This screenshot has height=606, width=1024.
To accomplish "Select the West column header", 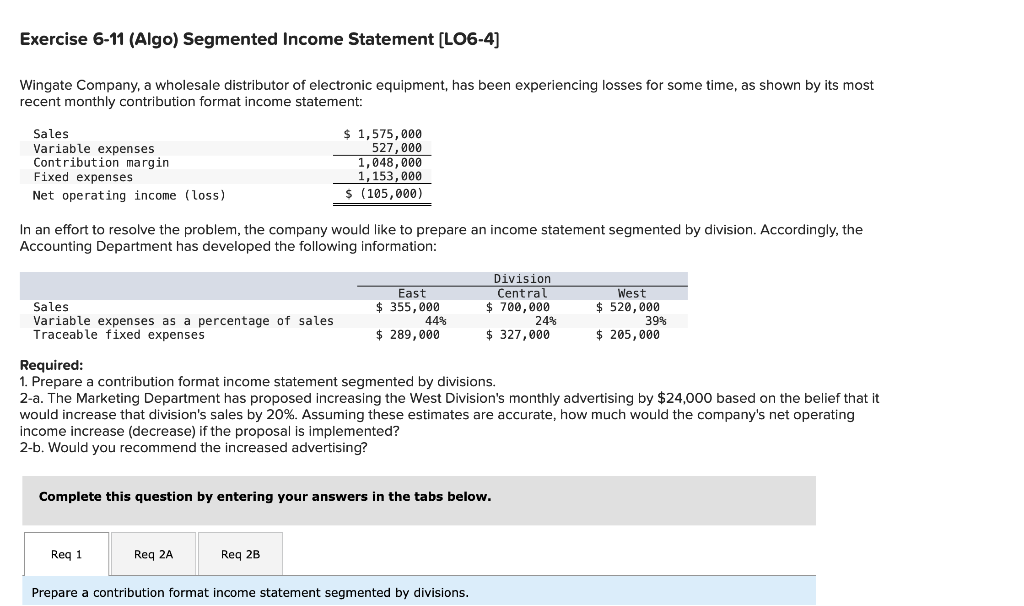I will click(630, 293).
